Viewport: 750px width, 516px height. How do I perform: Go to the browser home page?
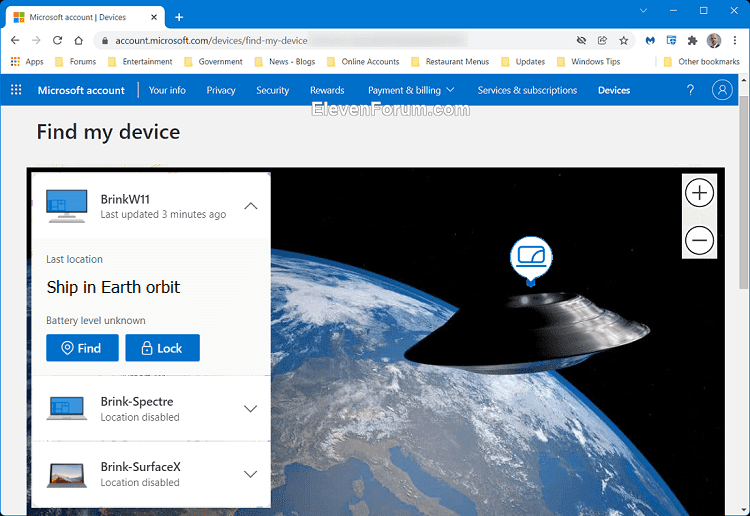tap(78, 41)
